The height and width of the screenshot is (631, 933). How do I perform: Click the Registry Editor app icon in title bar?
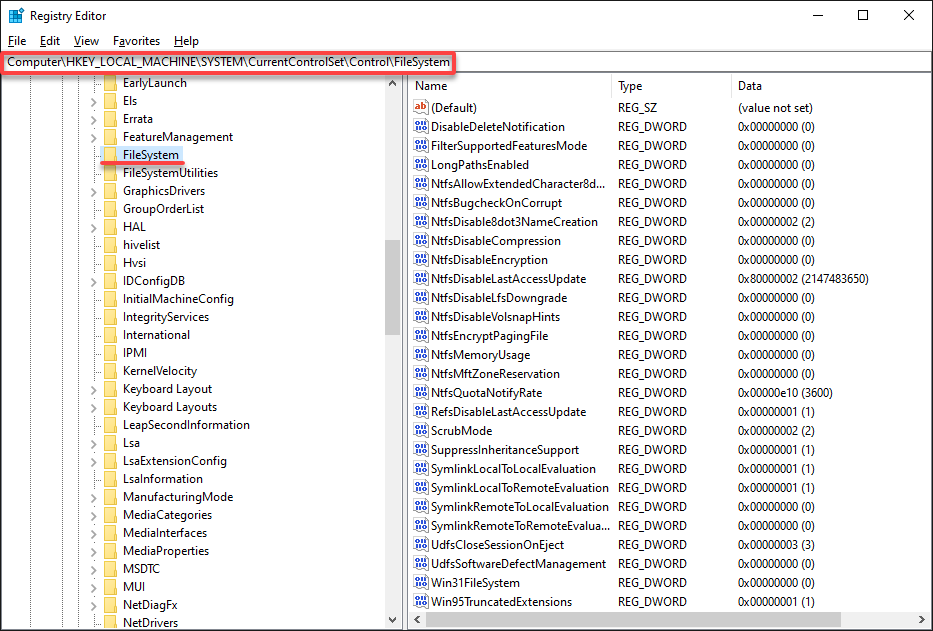pyautogui.click(x=15, y=15)
